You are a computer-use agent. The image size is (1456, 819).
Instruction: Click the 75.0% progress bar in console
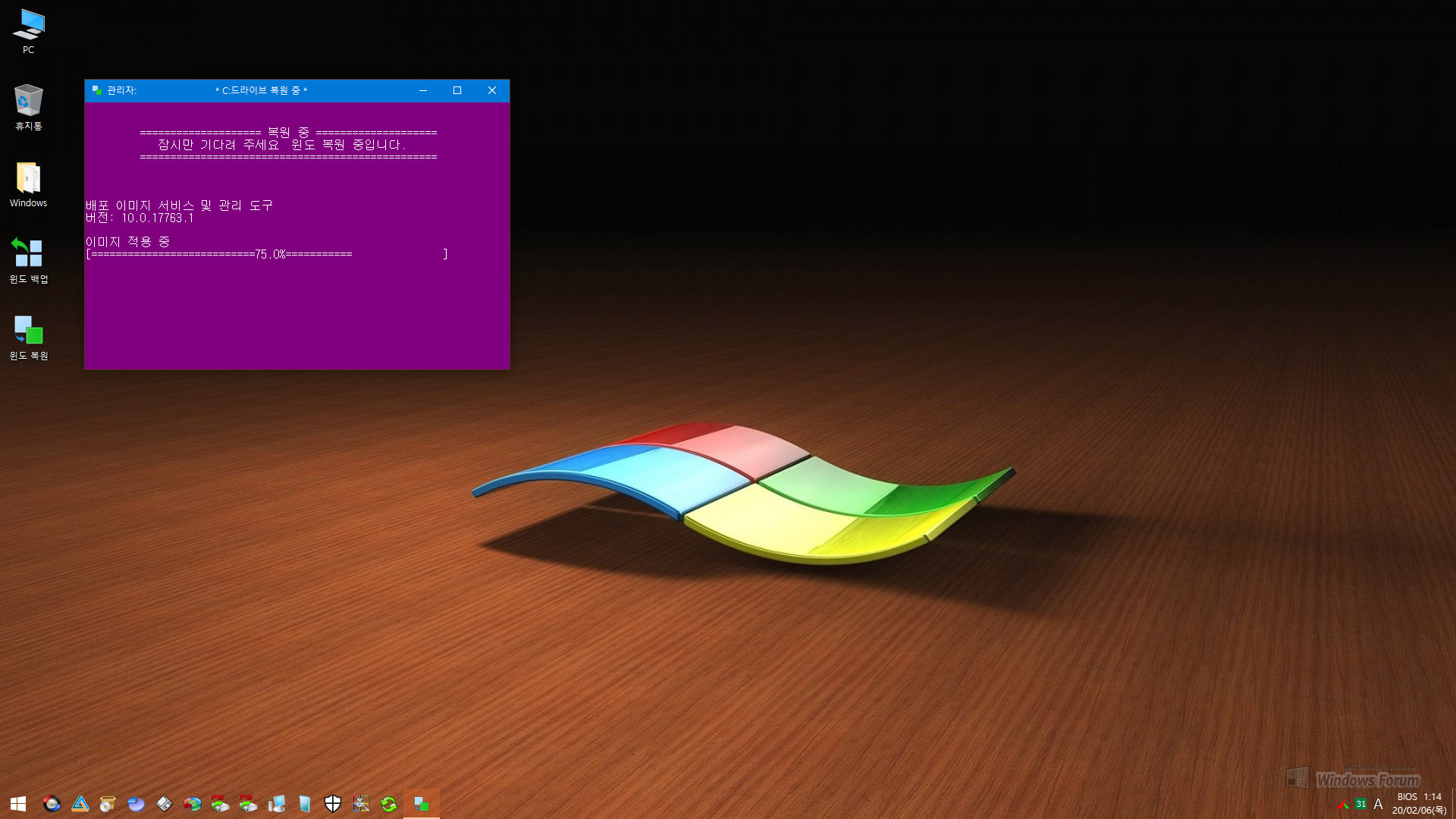(x=267, y=254)
